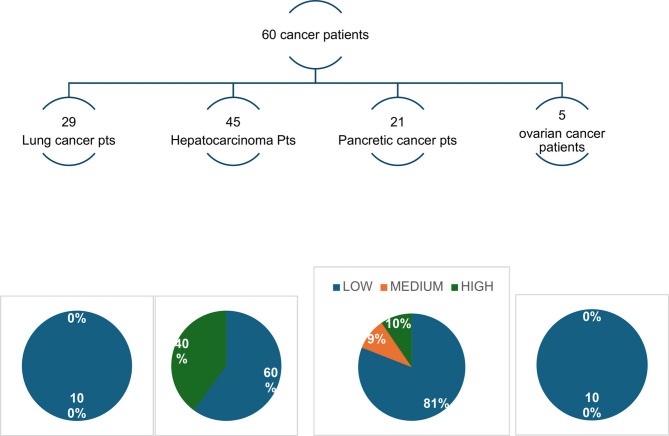Click the blue 81% slice of pancreatic pie
Screen dimensions: 669x436
(x=416, y=390)
